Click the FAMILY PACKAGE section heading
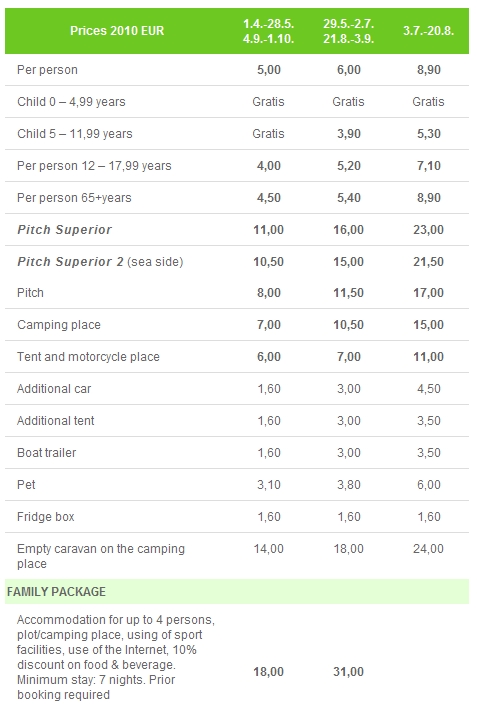The width and height of the screenshot is (477, 718). [56, 592]
